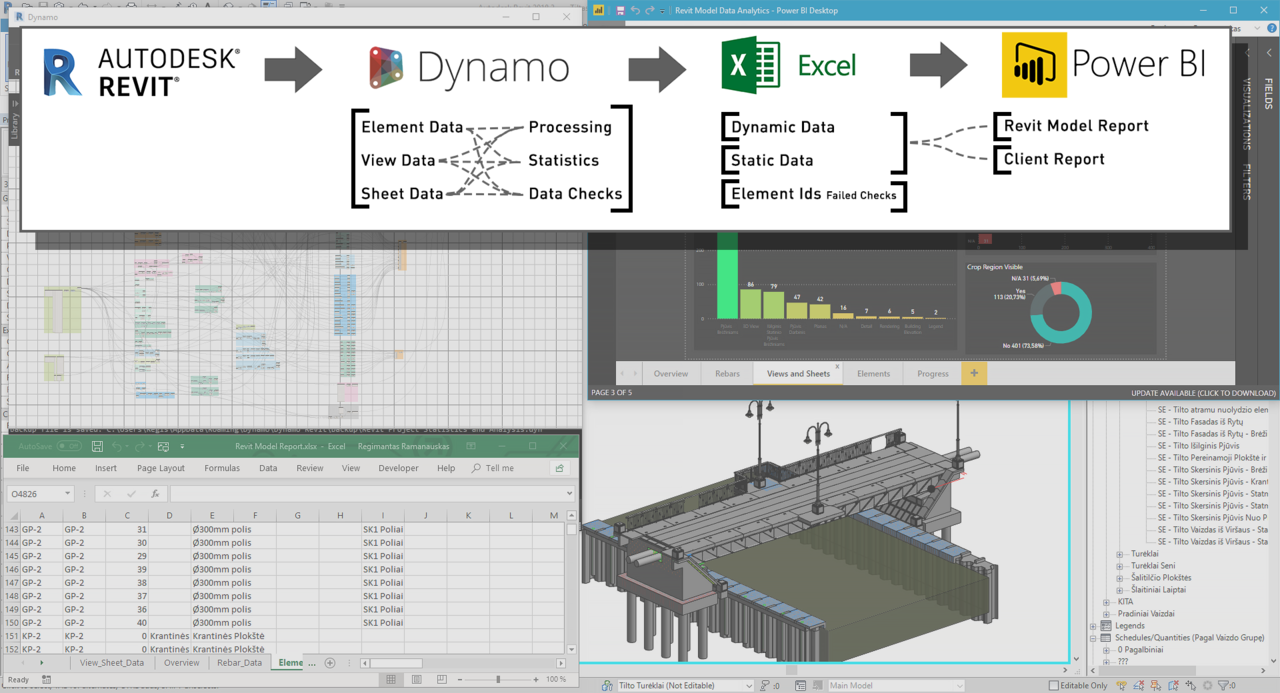
Task: Switch Excel to Page Layout view button
Action: click(x=417, y=680)
